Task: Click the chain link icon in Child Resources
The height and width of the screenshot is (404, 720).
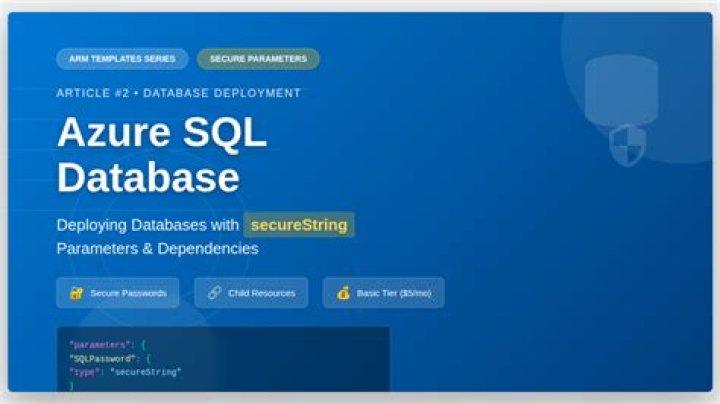Action: (214, 293)
